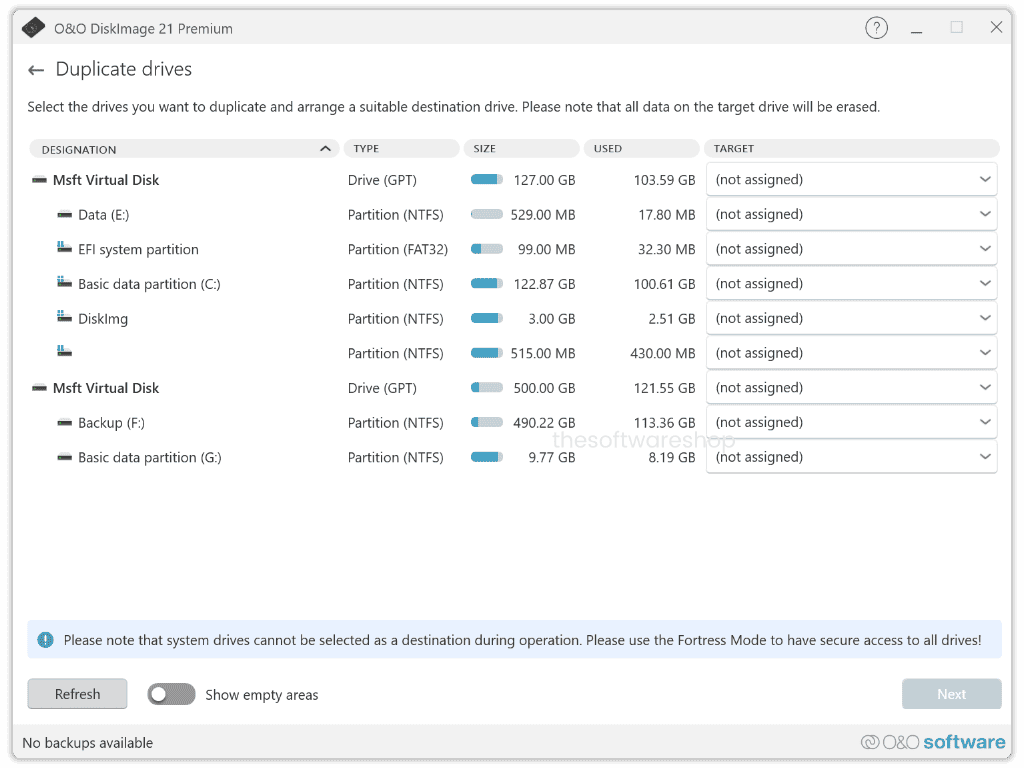
Task: Click the drive icon of the 500.00 GB Msft Virtual Disk
Action: [x=39, y=388]
